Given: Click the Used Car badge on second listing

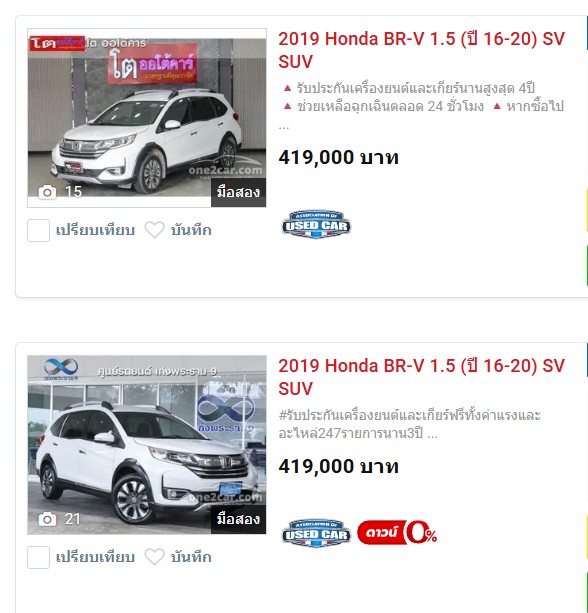Looking at the screenshot, I should tap(316, 533).
